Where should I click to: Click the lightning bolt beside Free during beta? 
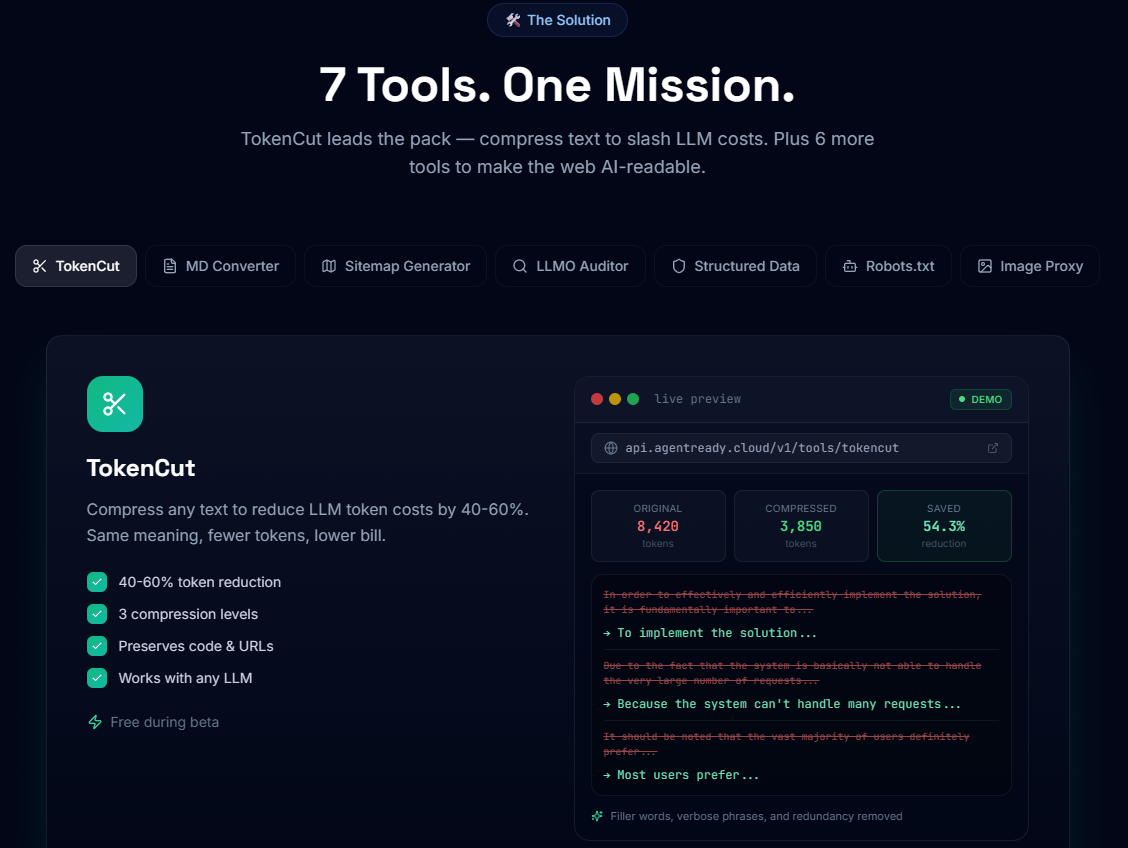pyautogui.click(x=95, y=722)
